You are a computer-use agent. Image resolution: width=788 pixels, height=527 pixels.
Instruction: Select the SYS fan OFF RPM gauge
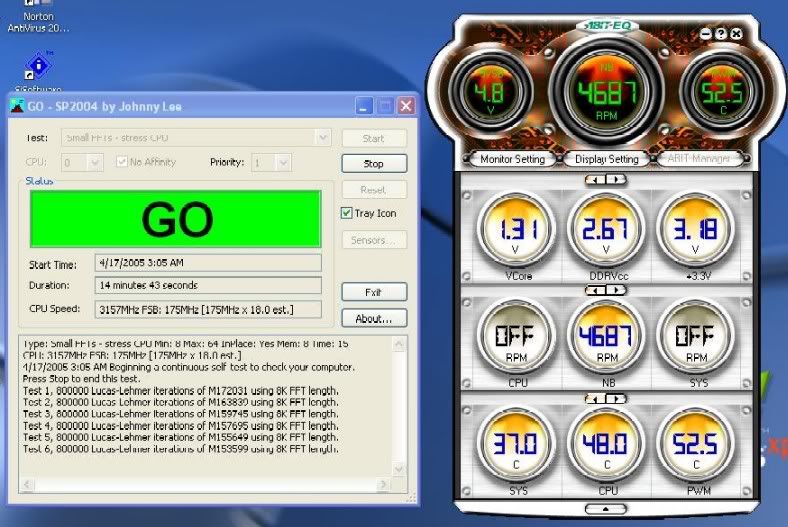(696, 337)
